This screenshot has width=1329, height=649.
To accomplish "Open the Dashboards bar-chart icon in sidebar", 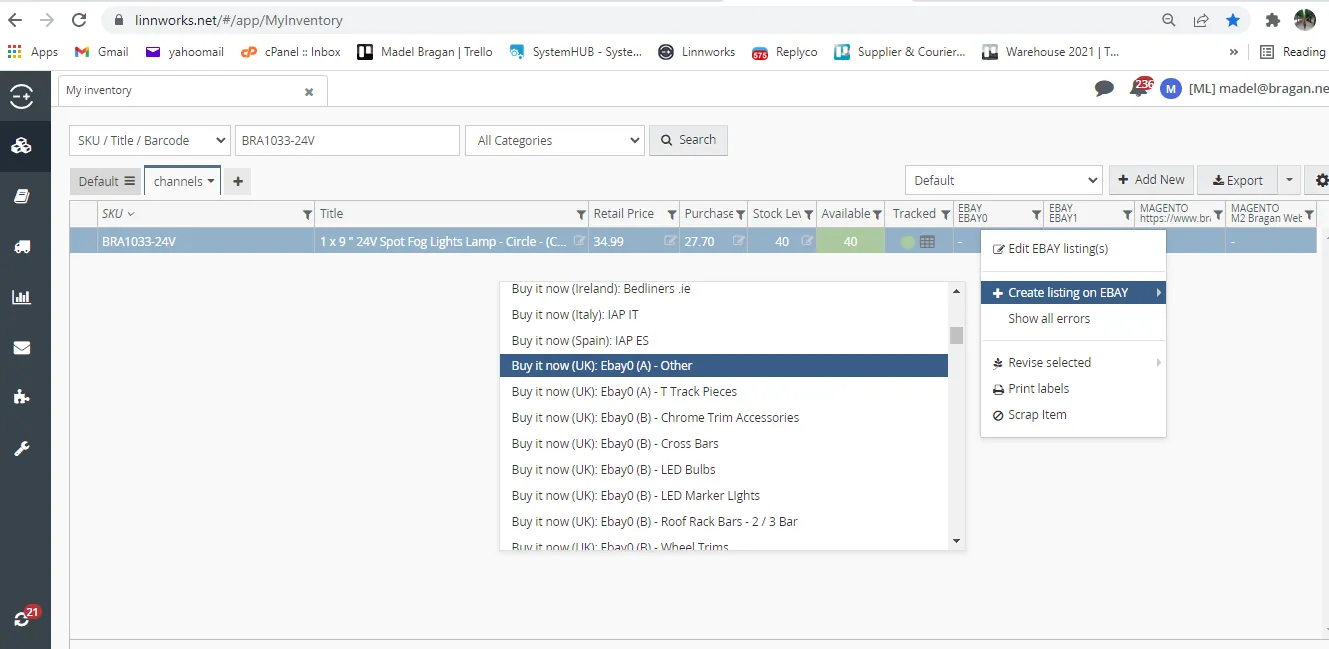I will tap(21, 297).
